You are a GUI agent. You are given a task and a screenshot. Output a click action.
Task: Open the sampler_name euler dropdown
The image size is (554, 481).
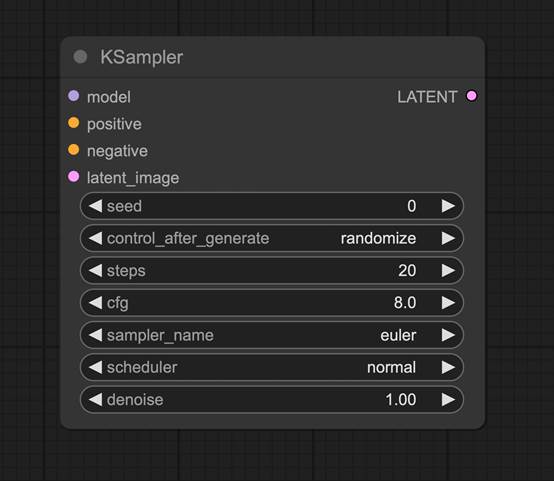click(272, 335)
